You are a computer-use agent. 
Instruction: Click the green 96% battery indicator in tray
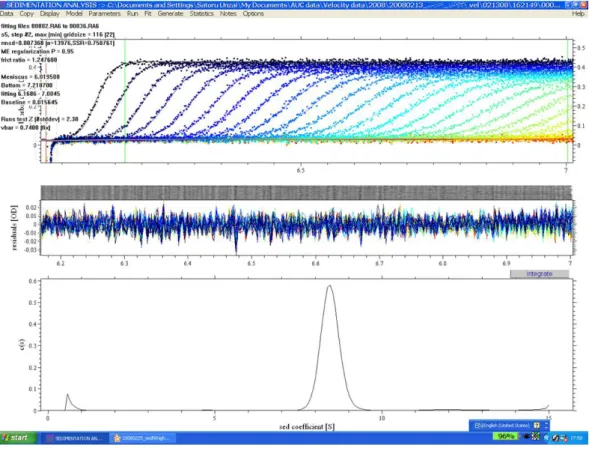(506, 436)
